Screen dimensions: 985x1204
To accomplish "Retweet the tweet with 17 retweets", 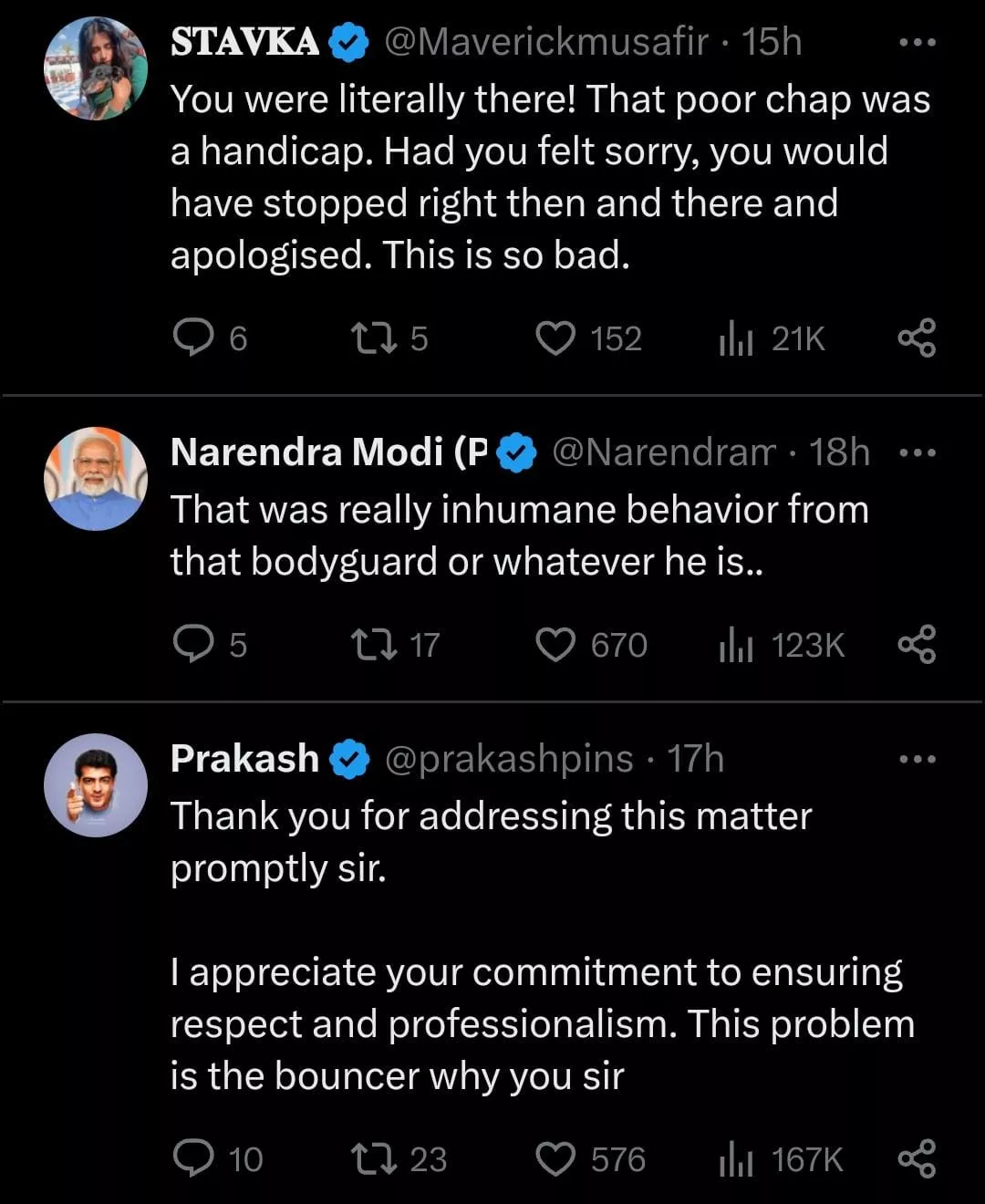I will point(374,645).
